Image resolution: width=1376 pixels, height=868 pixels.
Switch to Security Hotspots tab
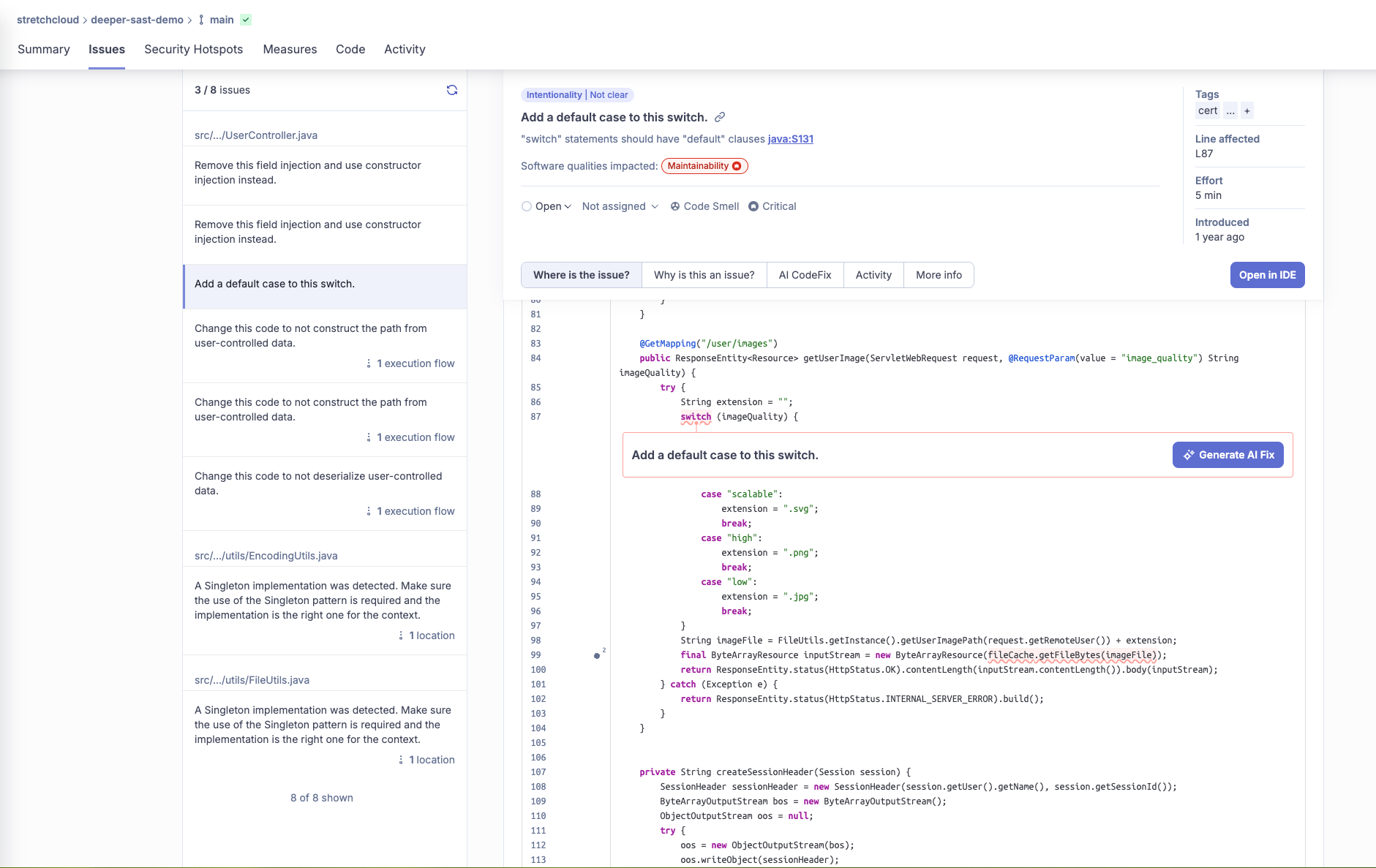coord(193,49)
